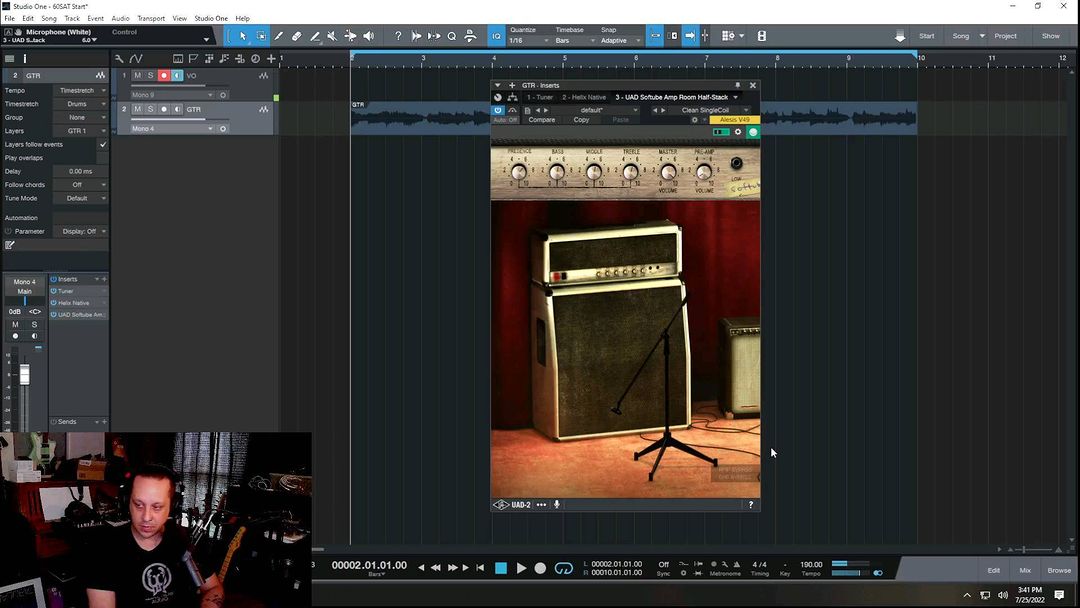
Task: Select the Arrow tool in the toolbar
Action: tap(242, 36)
